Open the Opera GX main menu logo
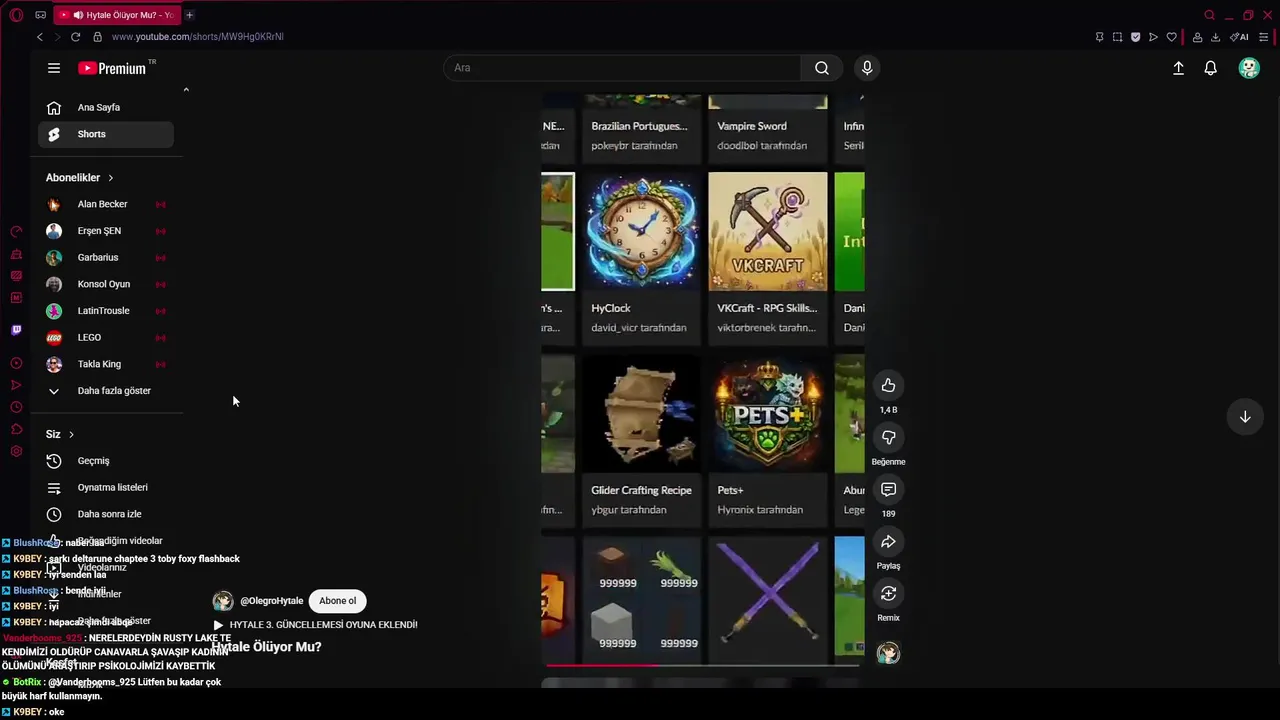Screen dimensions: 1280x720 tap(16, 15)
